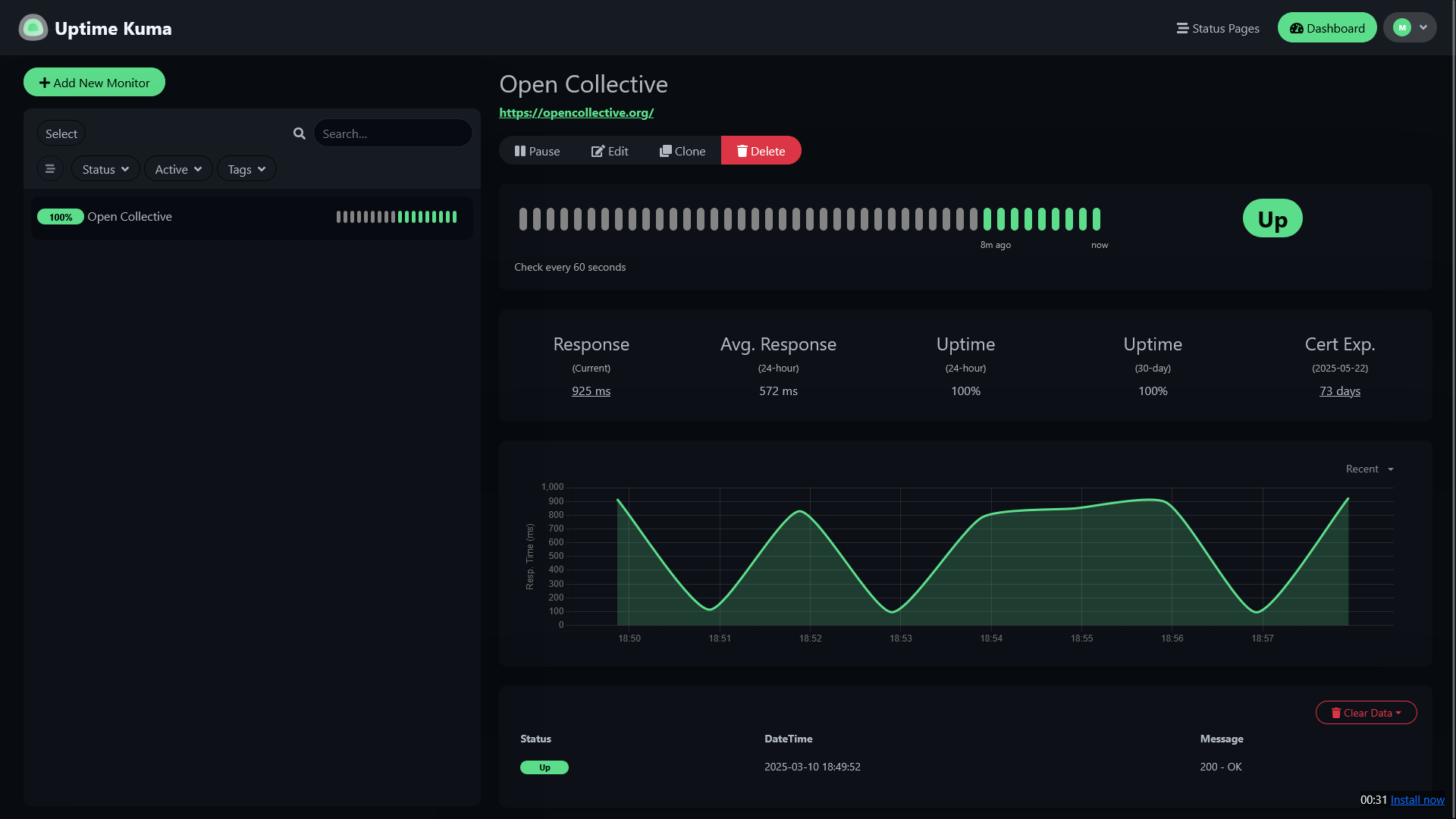Open the Recent chart period dropdown
The image size is (1456, 819).
1370,469
